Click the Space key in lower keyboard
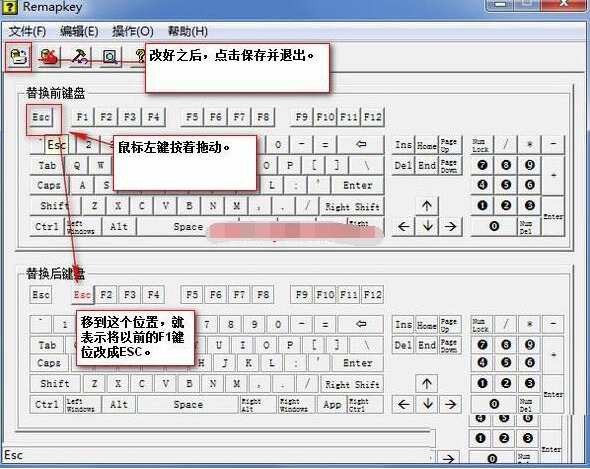The image size is (590, 469). 188,405
